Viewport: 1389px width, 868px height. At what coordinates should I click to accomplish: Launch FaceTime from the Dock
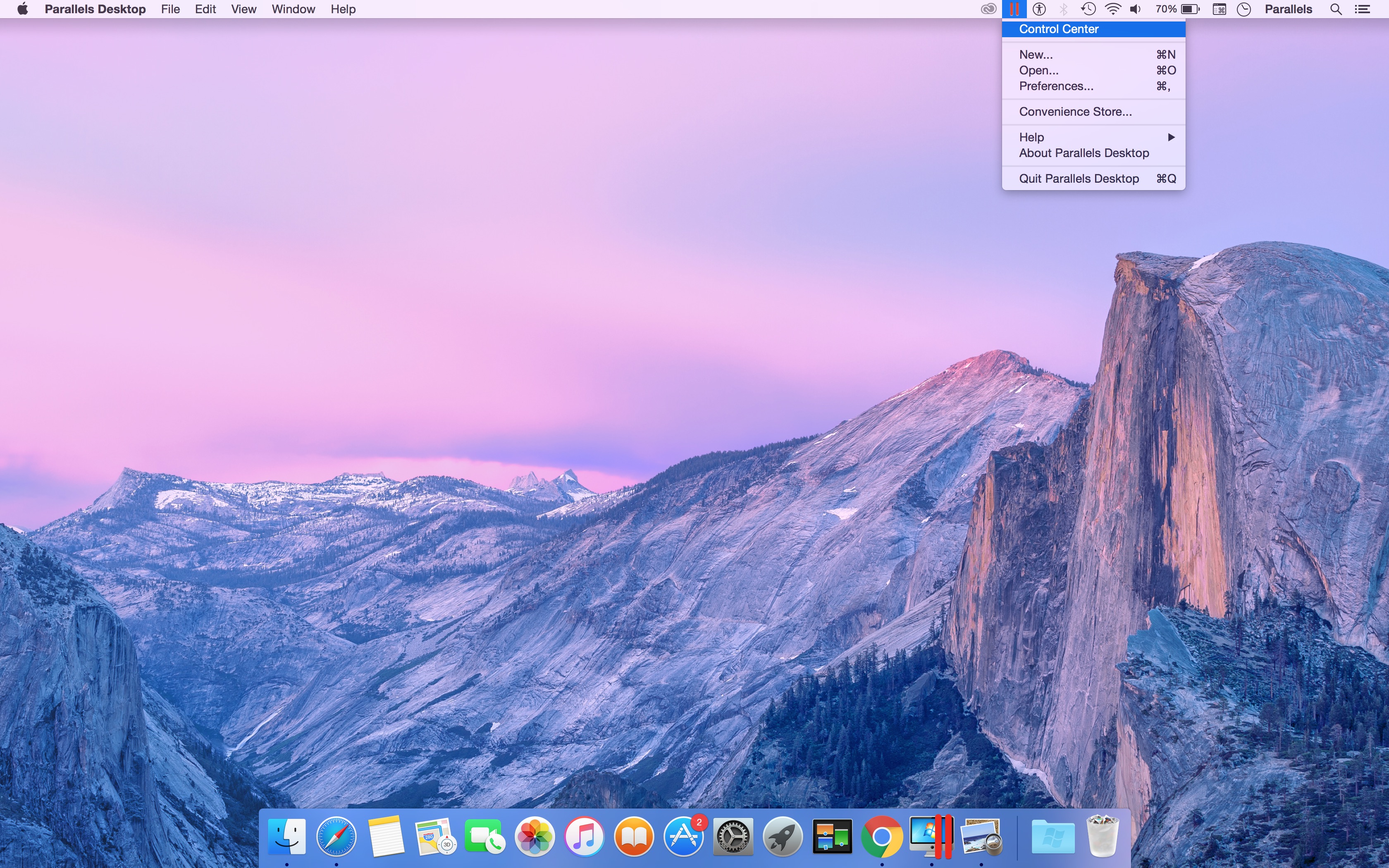pos(485,837)
